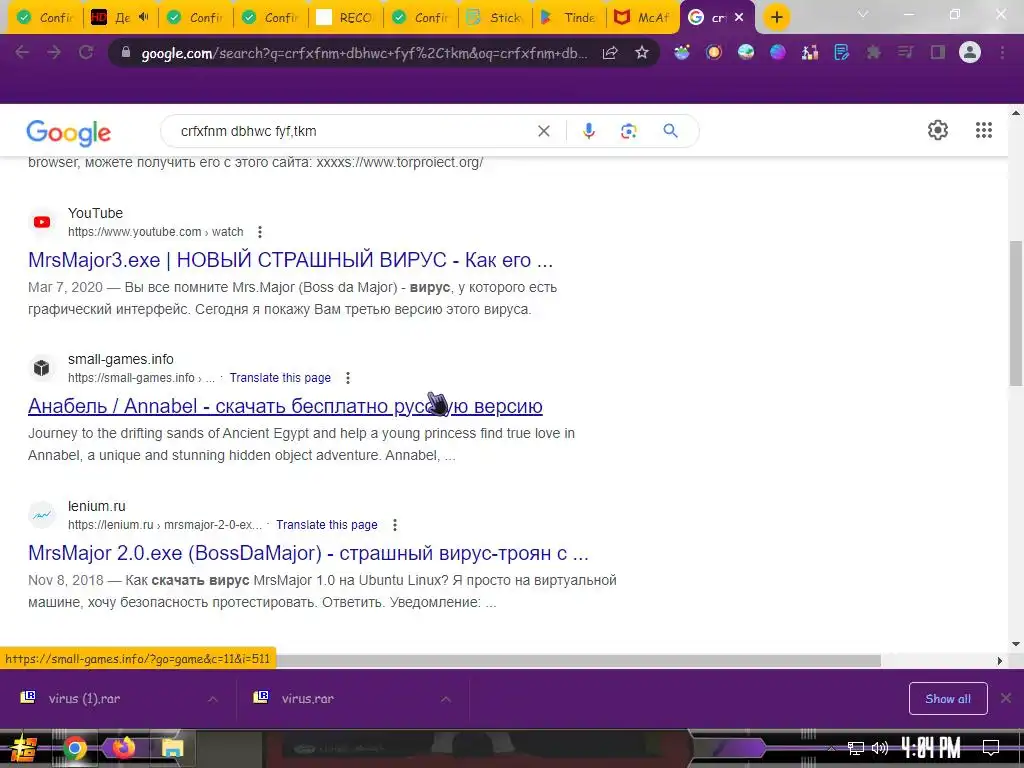Open the tab search chevron
This screenshot has width=1024, height=768.
(863, 14)
